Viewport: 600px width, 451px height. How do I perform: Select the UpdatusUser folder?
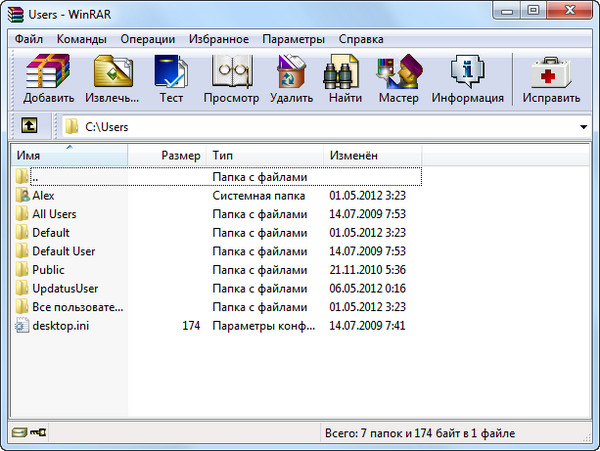(64, 288)
